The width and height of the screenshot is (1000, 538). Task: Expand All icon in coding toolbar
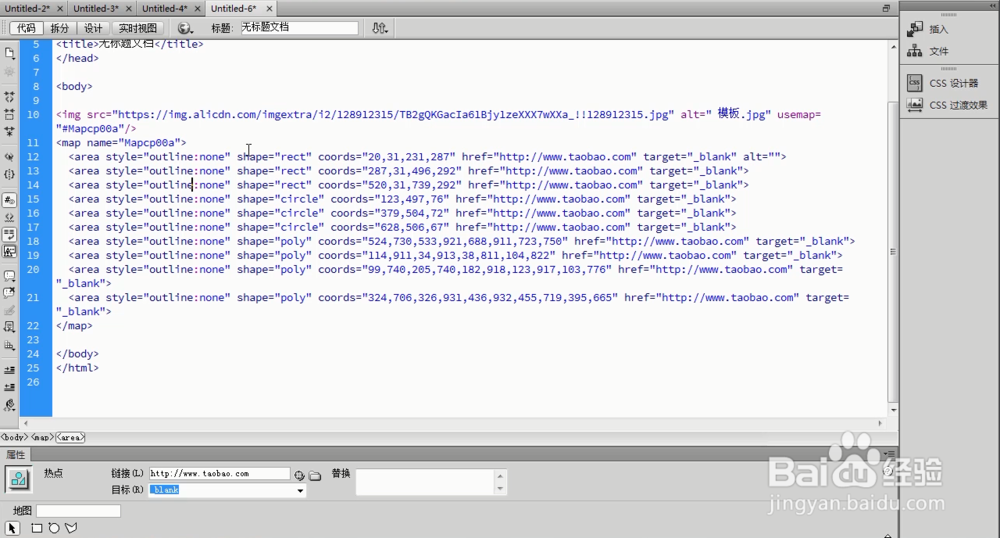10,132
